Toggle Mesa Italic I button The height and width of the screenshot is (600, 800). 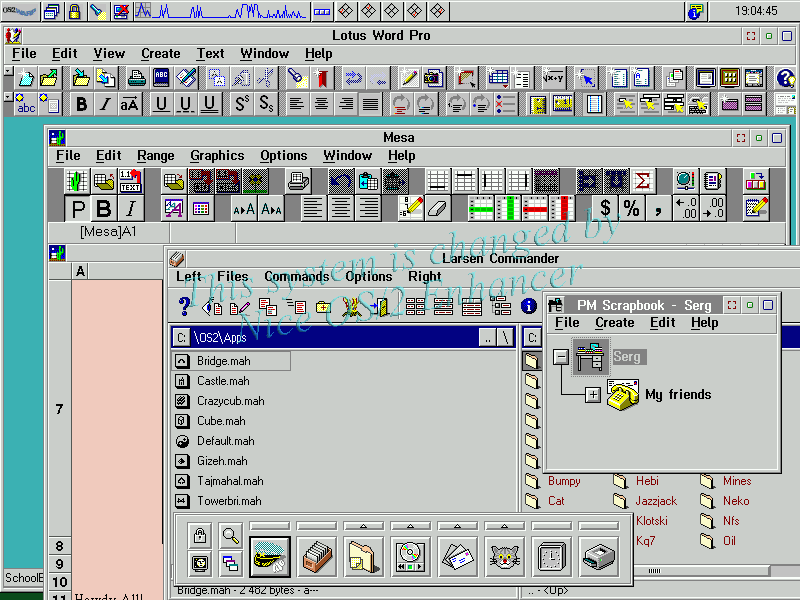[131, 208]
